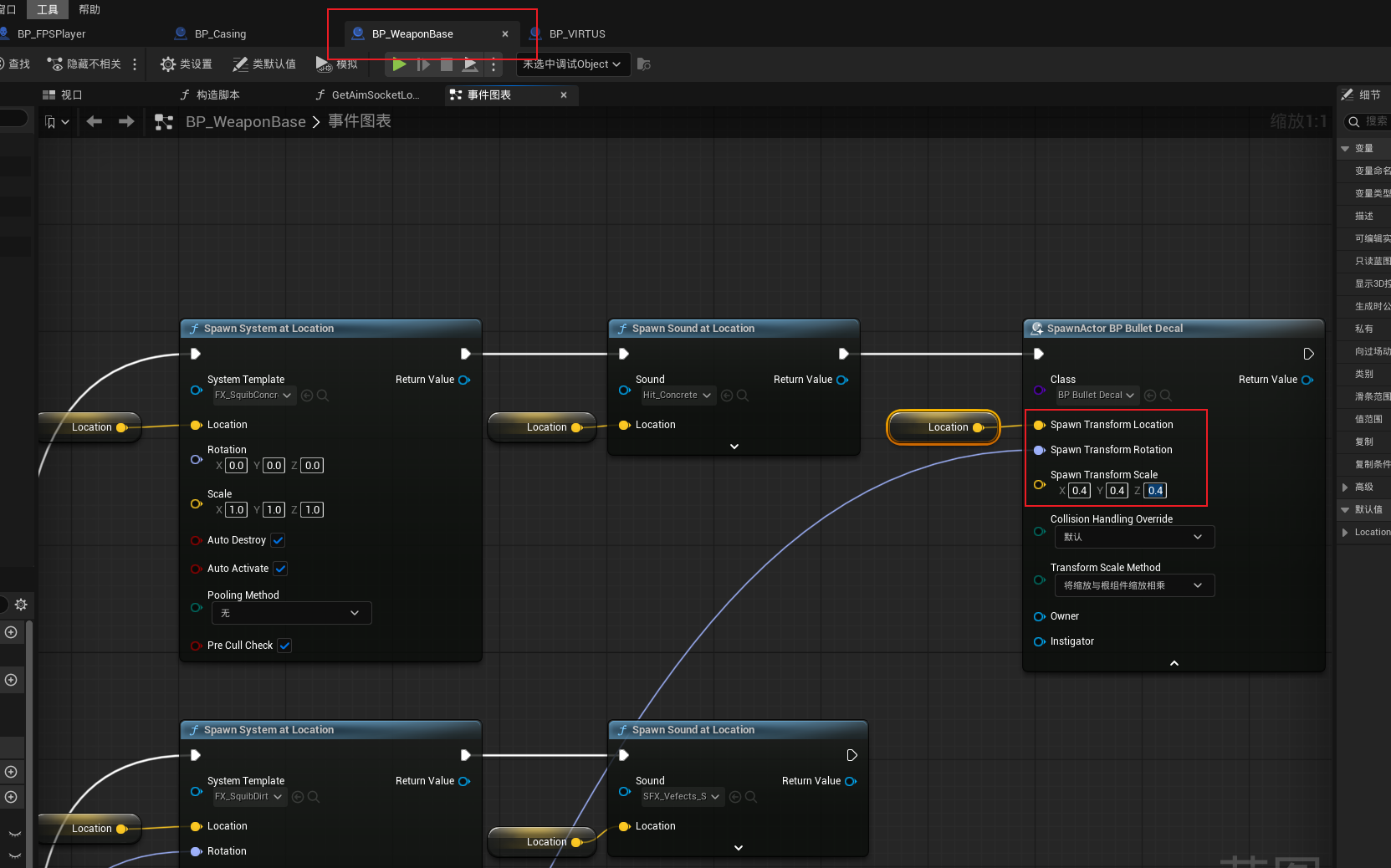Collapse the 变量 section in details
The width and height of the screenshot is (1391, 868).
point(1345,149)
